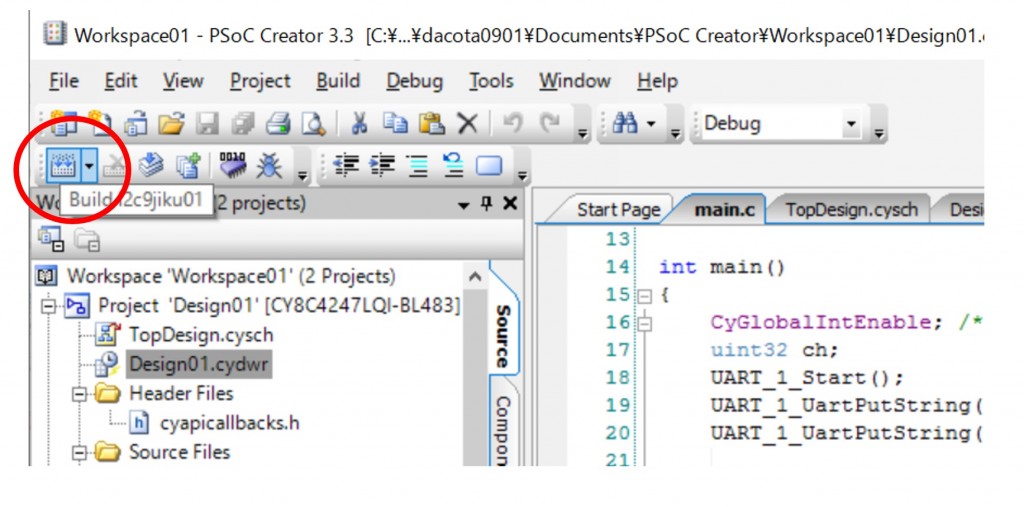This screenshot has width=1024, height=507.
Task: Switch to the Start Page tab
Action: click(x=618, y=210)
